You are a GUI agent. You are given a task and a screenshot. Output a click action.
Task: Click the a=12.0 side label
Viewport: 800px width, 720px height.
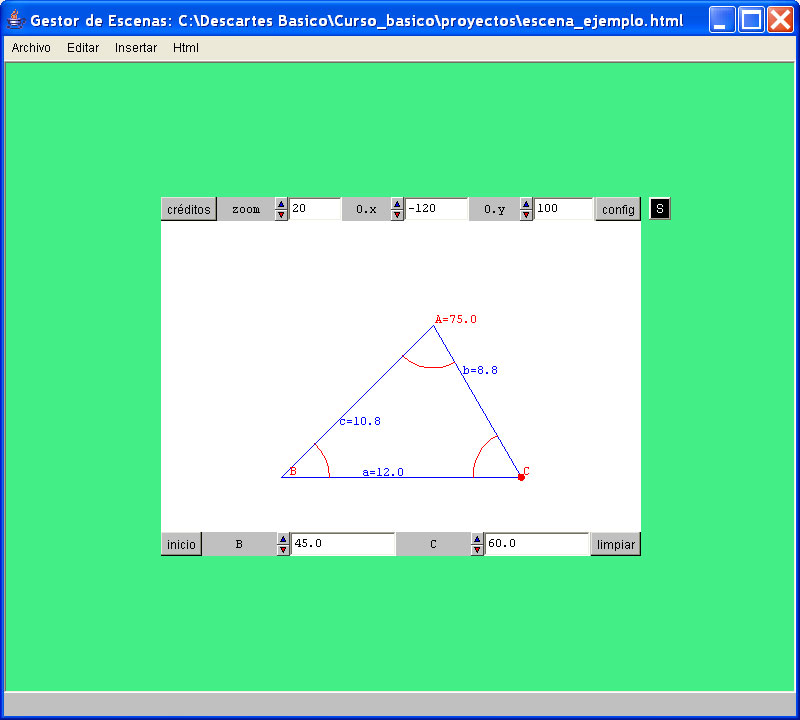(383, 472)
